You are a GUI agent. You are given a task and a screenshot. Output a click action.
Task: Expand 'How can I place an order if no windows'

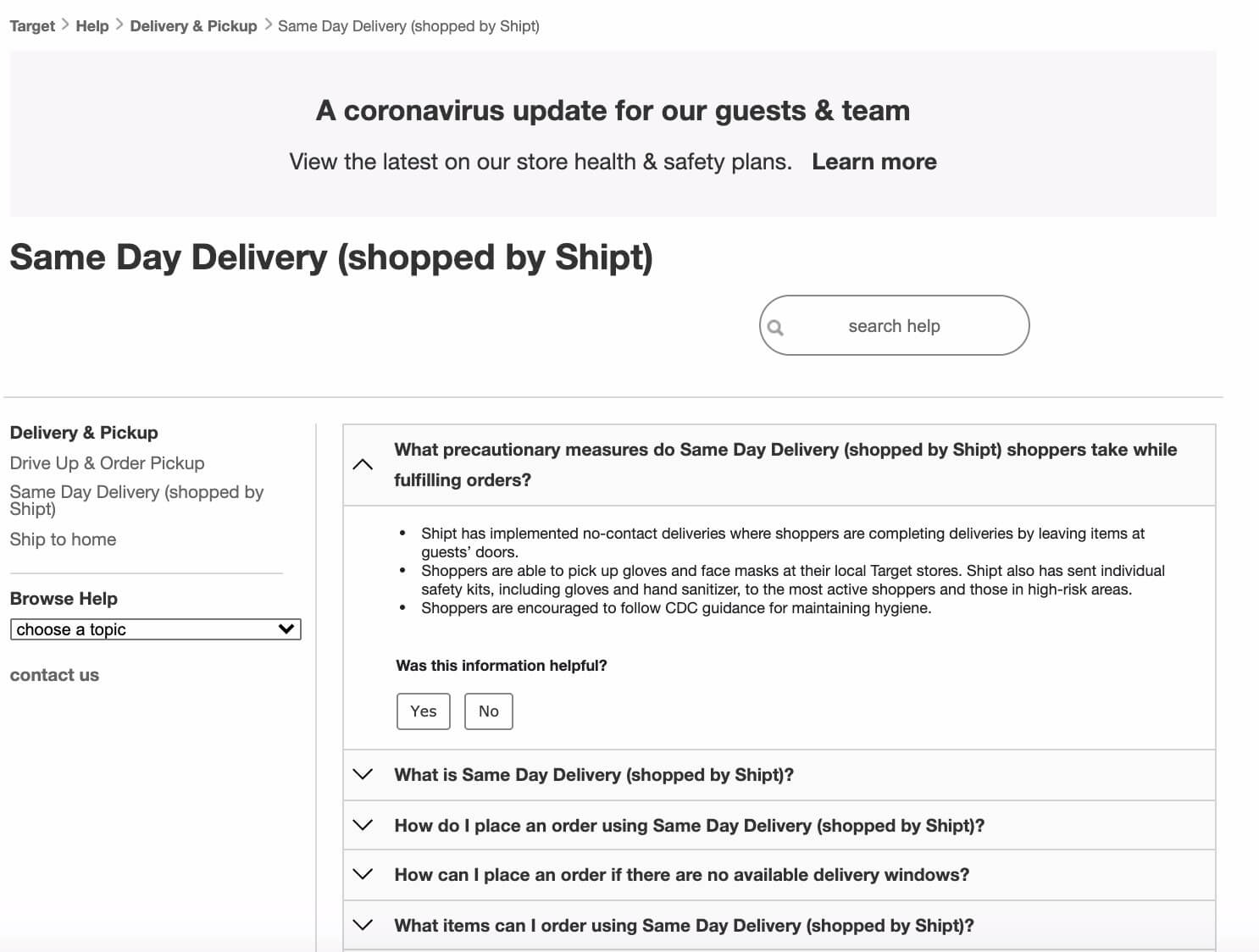point(681,875)
